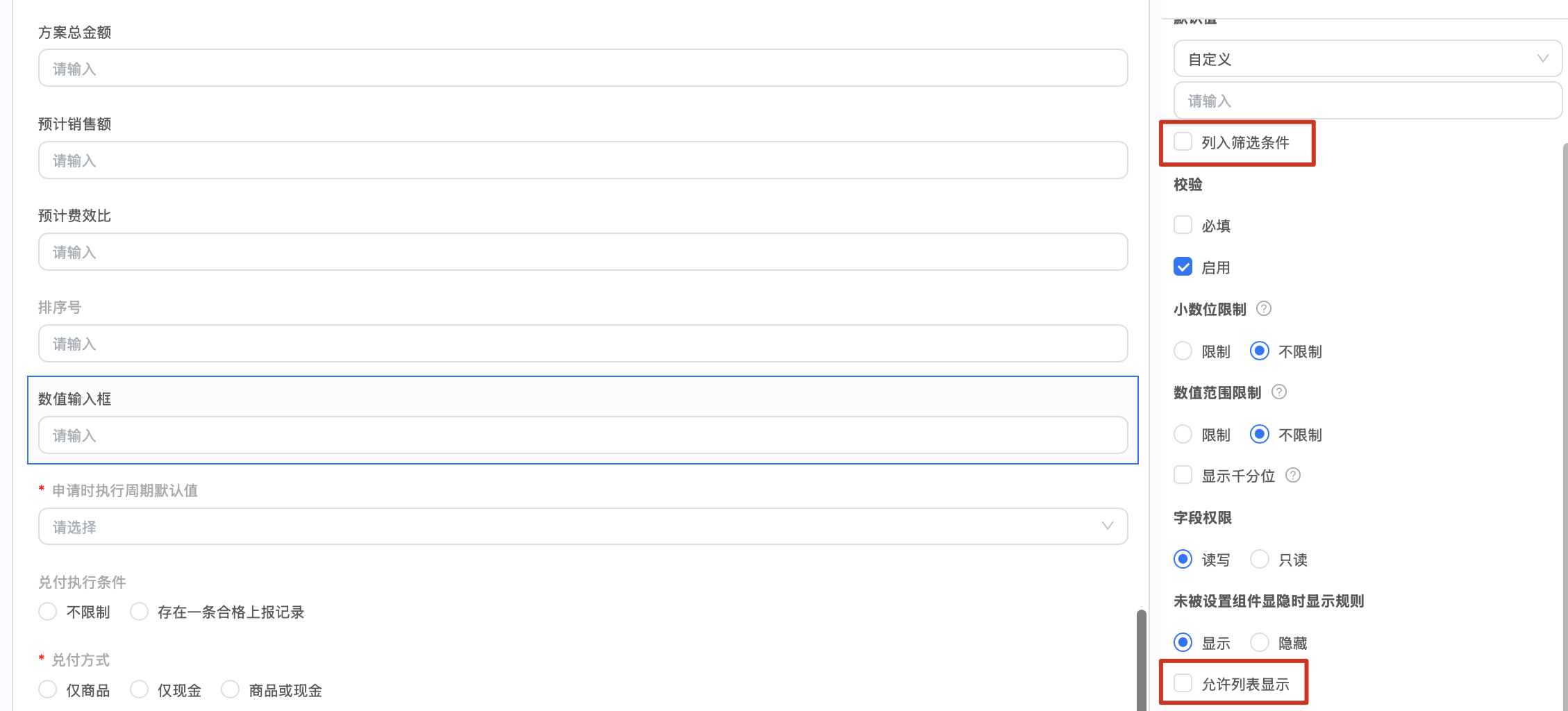Click the 数值输入框 text field
1568x711 pixels.
(582, 435)
